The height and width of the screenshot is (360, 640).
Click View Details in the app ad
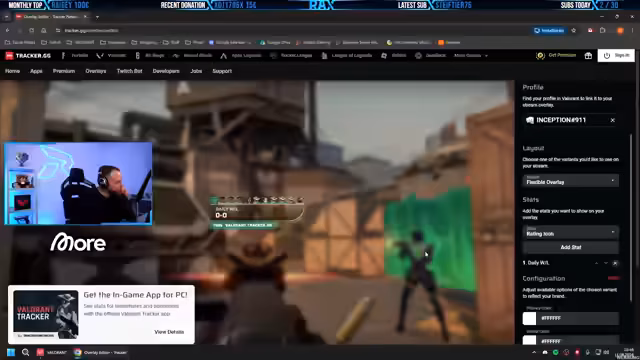pyautogui.click(x=169, y=332)
